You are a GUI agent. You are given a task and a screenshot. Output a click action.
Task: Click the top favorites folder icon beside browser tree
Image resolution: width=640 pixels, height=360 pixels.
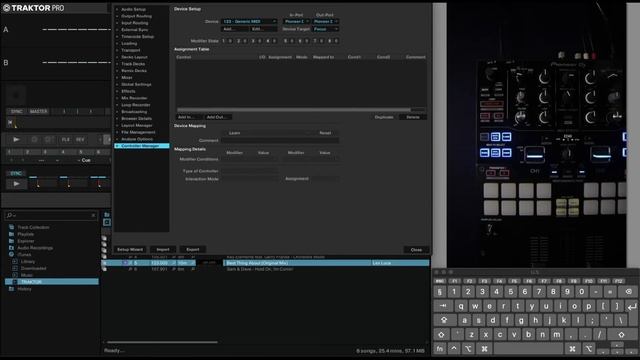(x=107, y=215)
